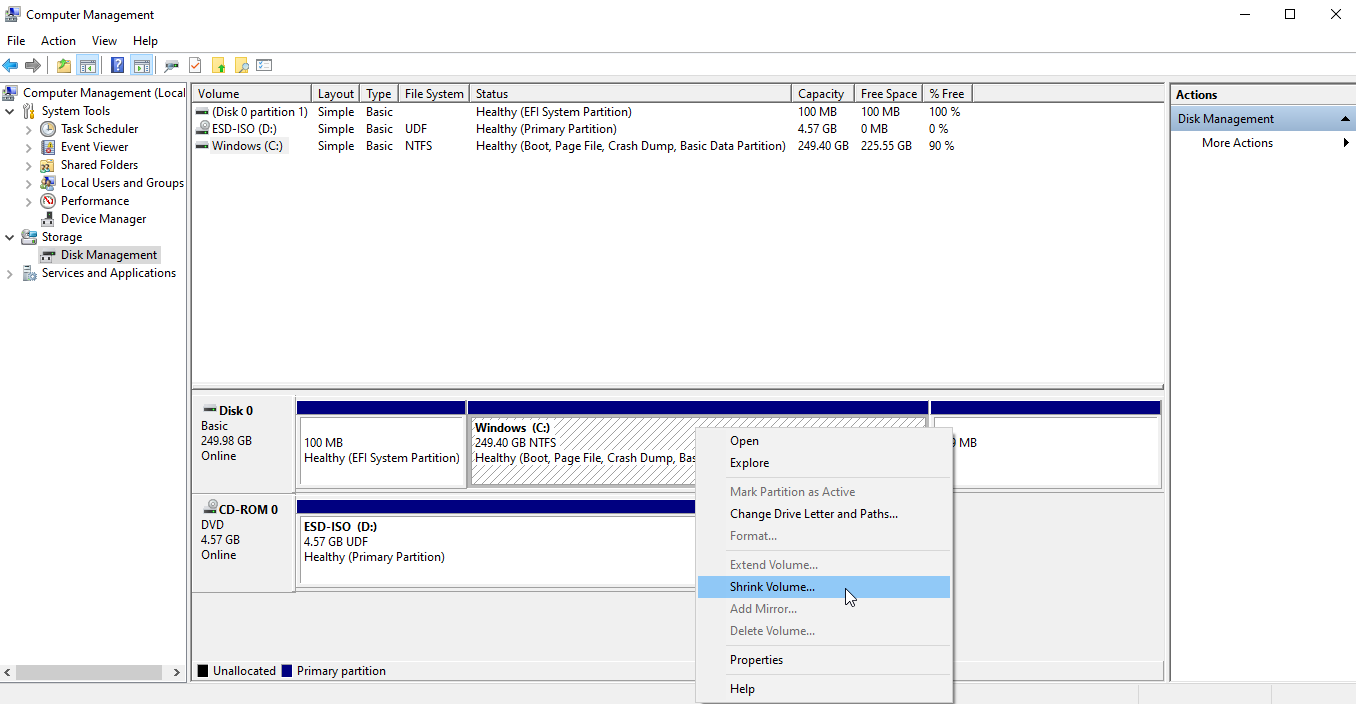This screenshot has width=1356, height=704.
Task: Sort by the Free Space column header
Action: (889, 94)
